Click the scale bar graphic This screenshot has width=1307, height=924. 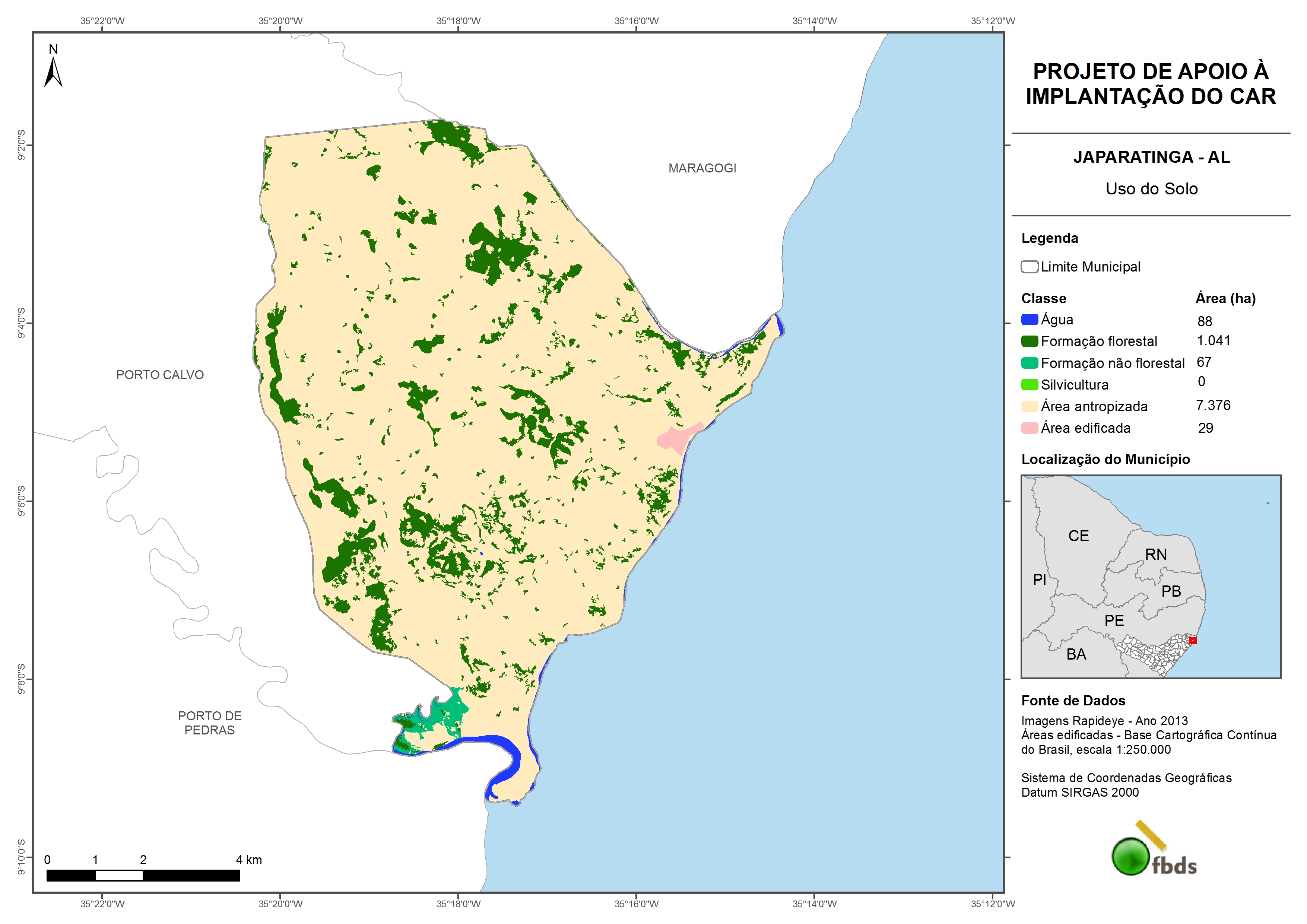coord(143,875)
